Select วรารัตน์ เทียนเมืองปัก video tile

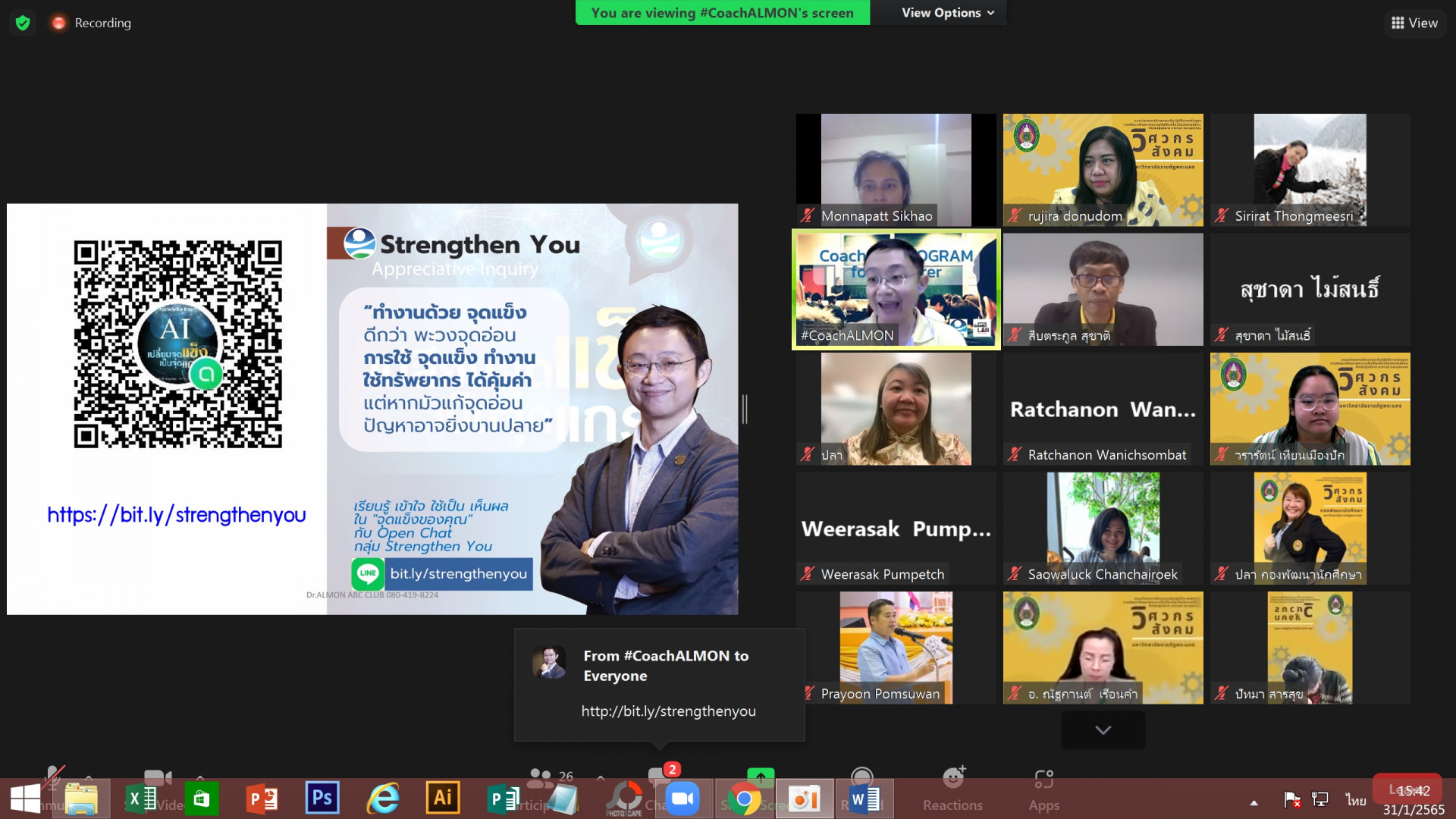1310,409
